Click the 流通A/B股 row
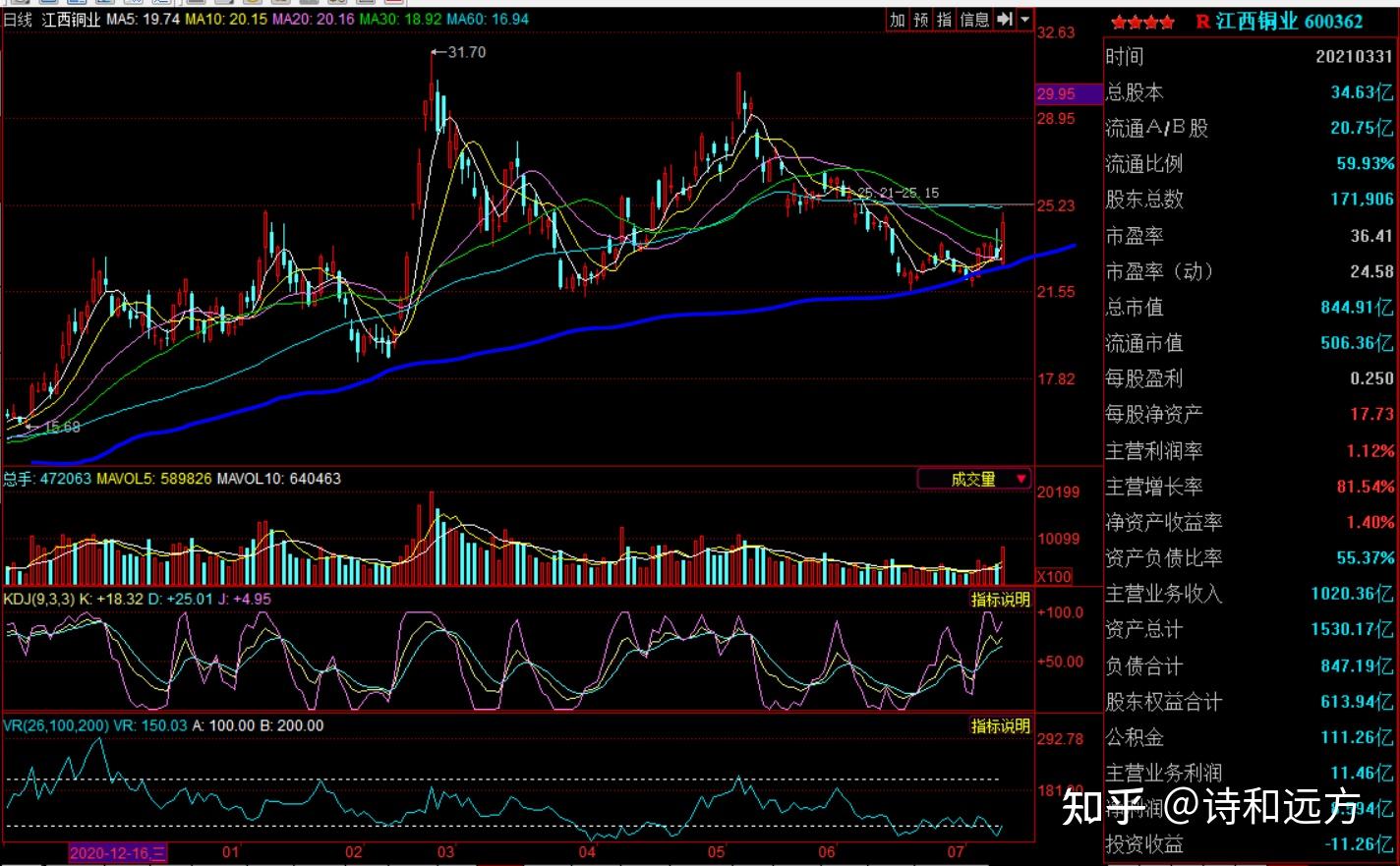 point(1250,128)
